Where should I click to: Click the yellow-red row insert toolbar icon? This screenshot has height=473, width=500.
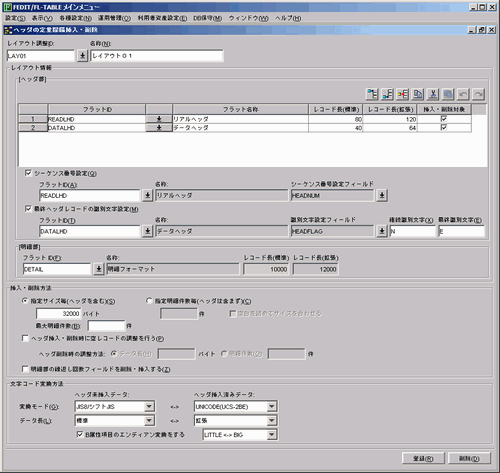pos(403,94)
